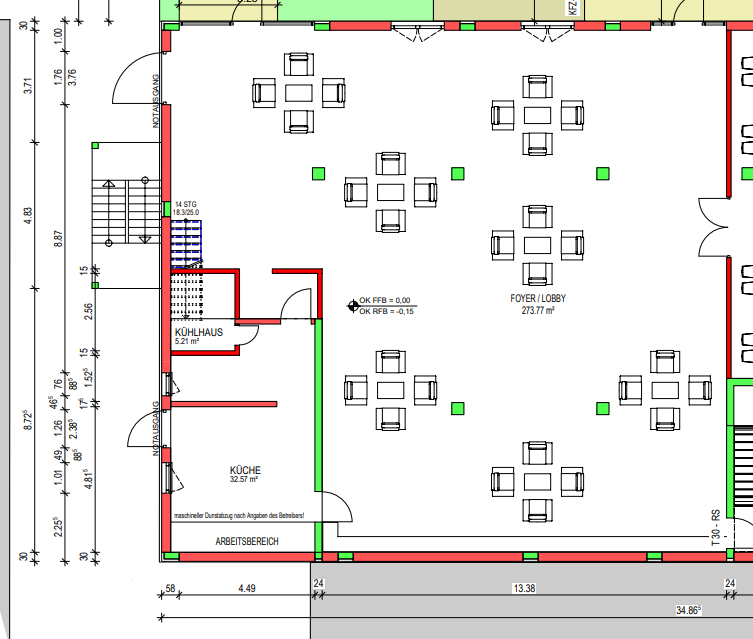Image resolution: width=753 pixels, height=639 pixels.
Task: Select the 2.56 dimension value
Action: pos(87,312)
